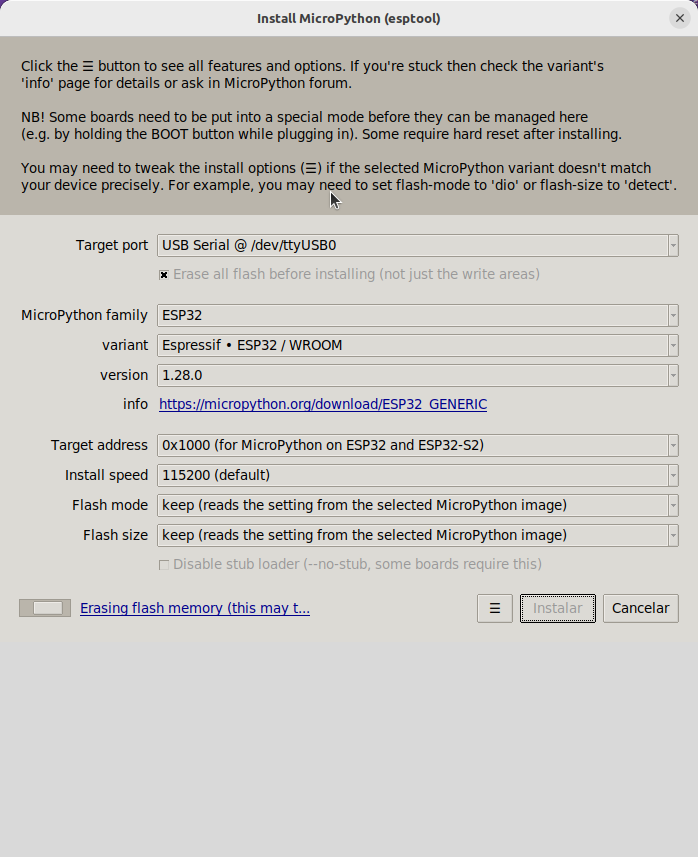Open the Flash mode dropdown
The height and width of the screenshot is (857, 698).
[418, 506]
